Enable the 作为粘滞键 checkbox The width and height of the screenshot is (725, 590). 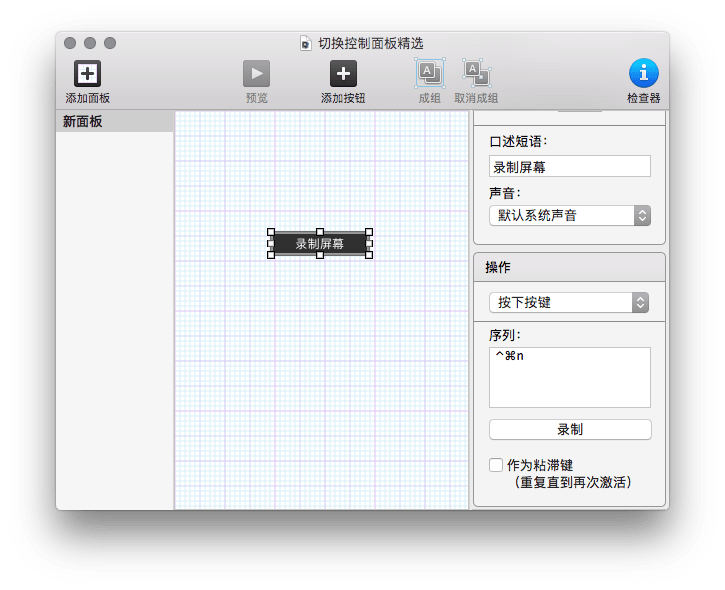pyautogui.click(x=496, y=465)
